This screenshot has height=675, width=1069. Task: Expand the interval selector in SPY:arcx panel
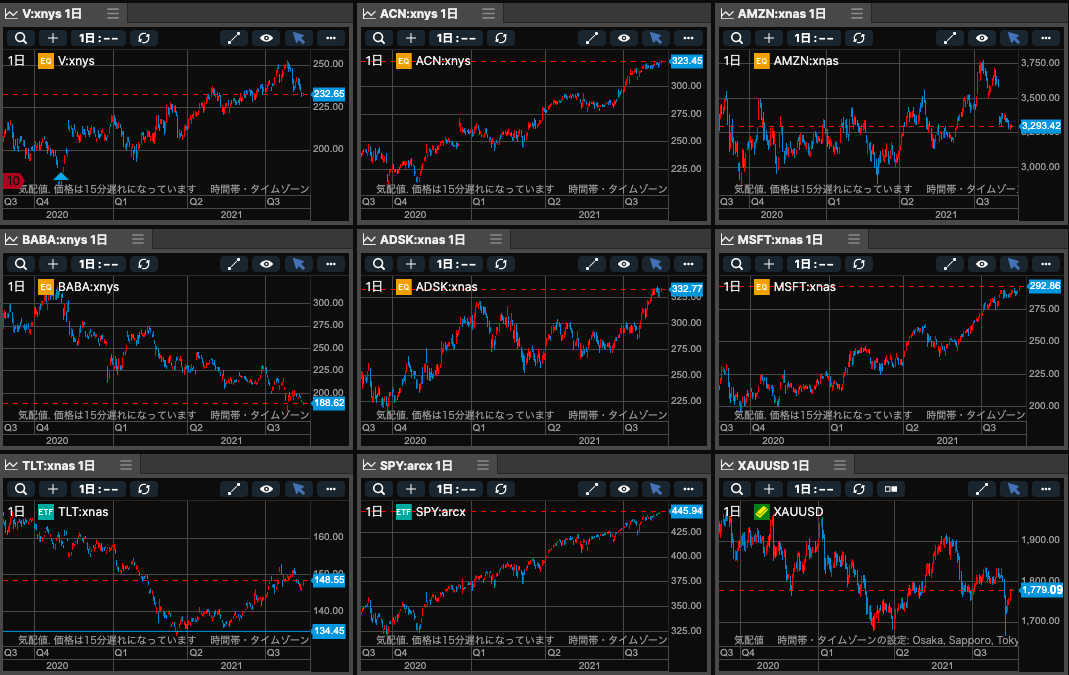(x=456, y=489)
